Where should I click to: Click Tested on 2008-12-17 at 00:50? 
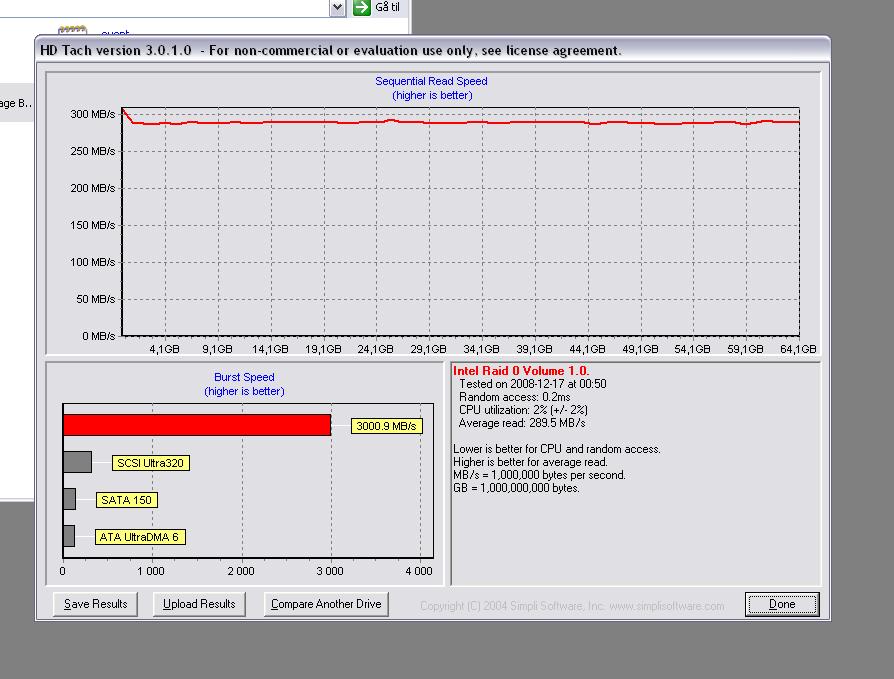(533, 384)
